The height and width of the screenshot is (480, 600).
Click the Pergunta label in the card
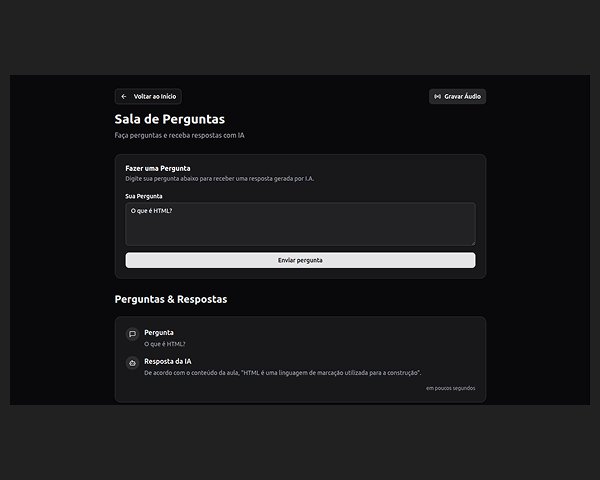pos(159,333)
